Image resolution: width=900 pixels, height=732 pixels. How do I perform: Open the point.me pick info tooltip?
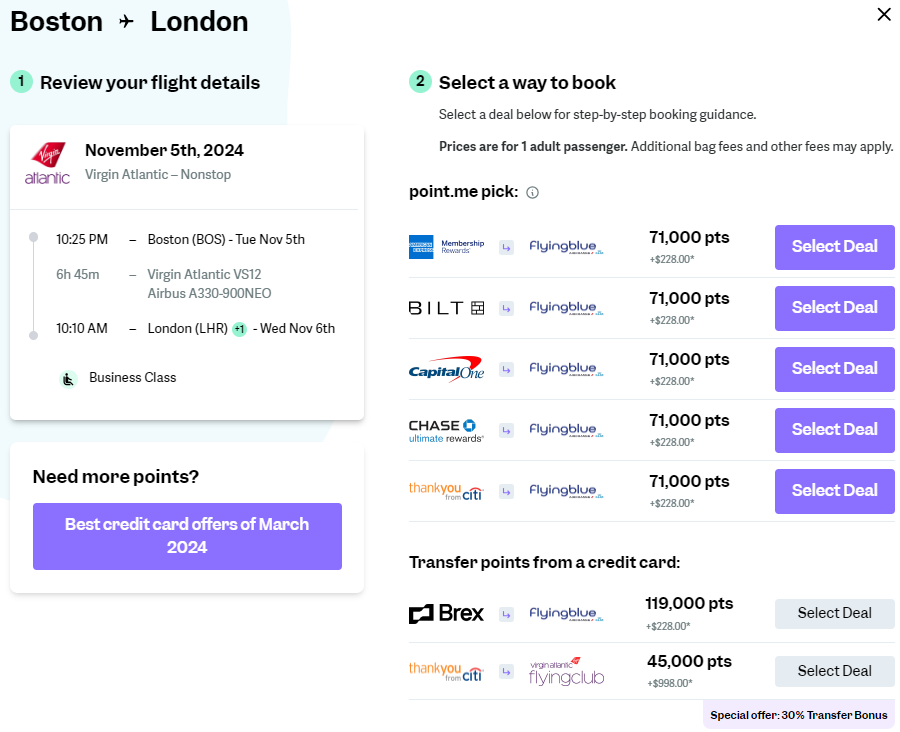tap(531, 192)
